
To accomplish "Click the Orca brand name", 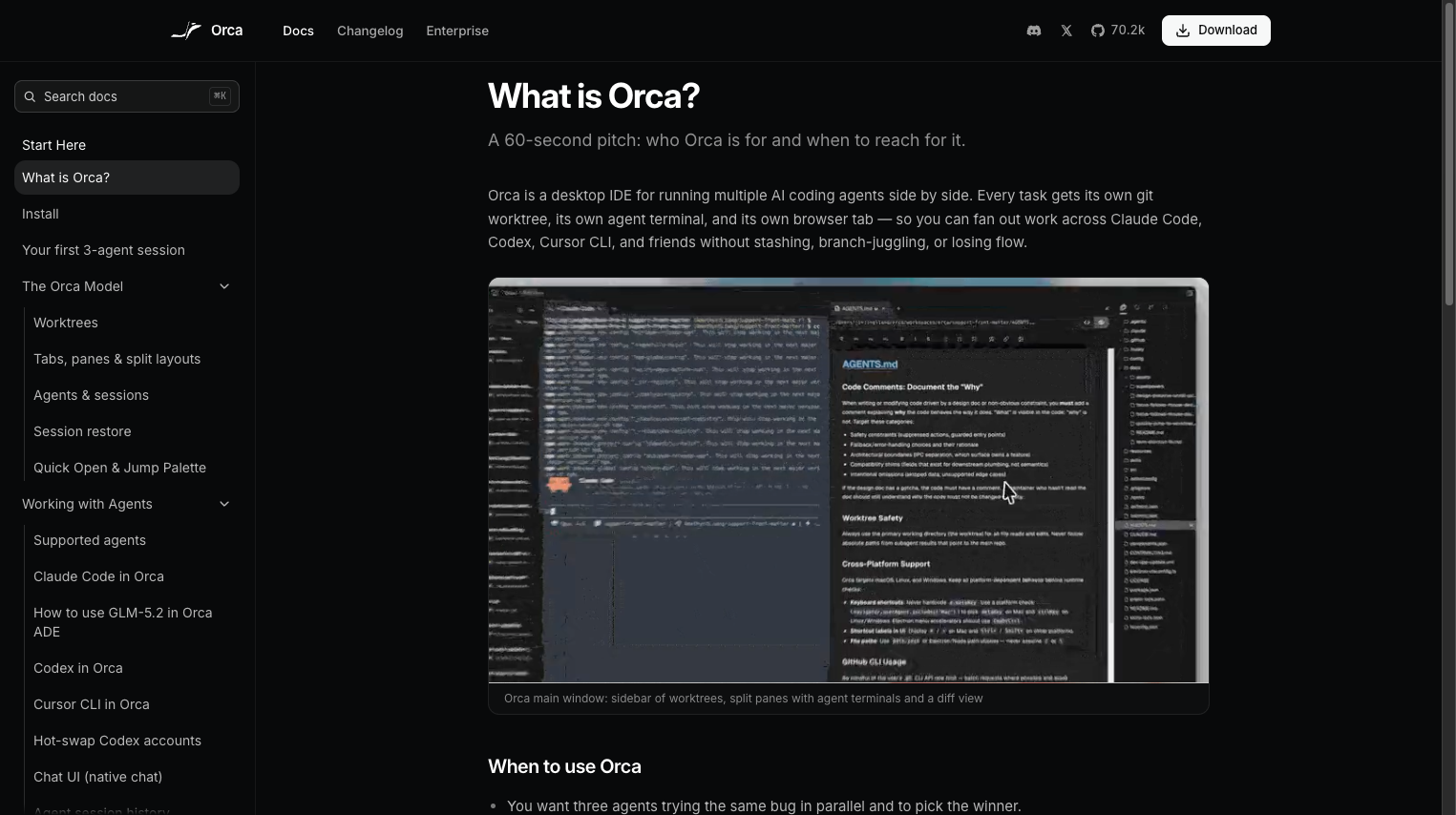I will click(x=226, y=31).
